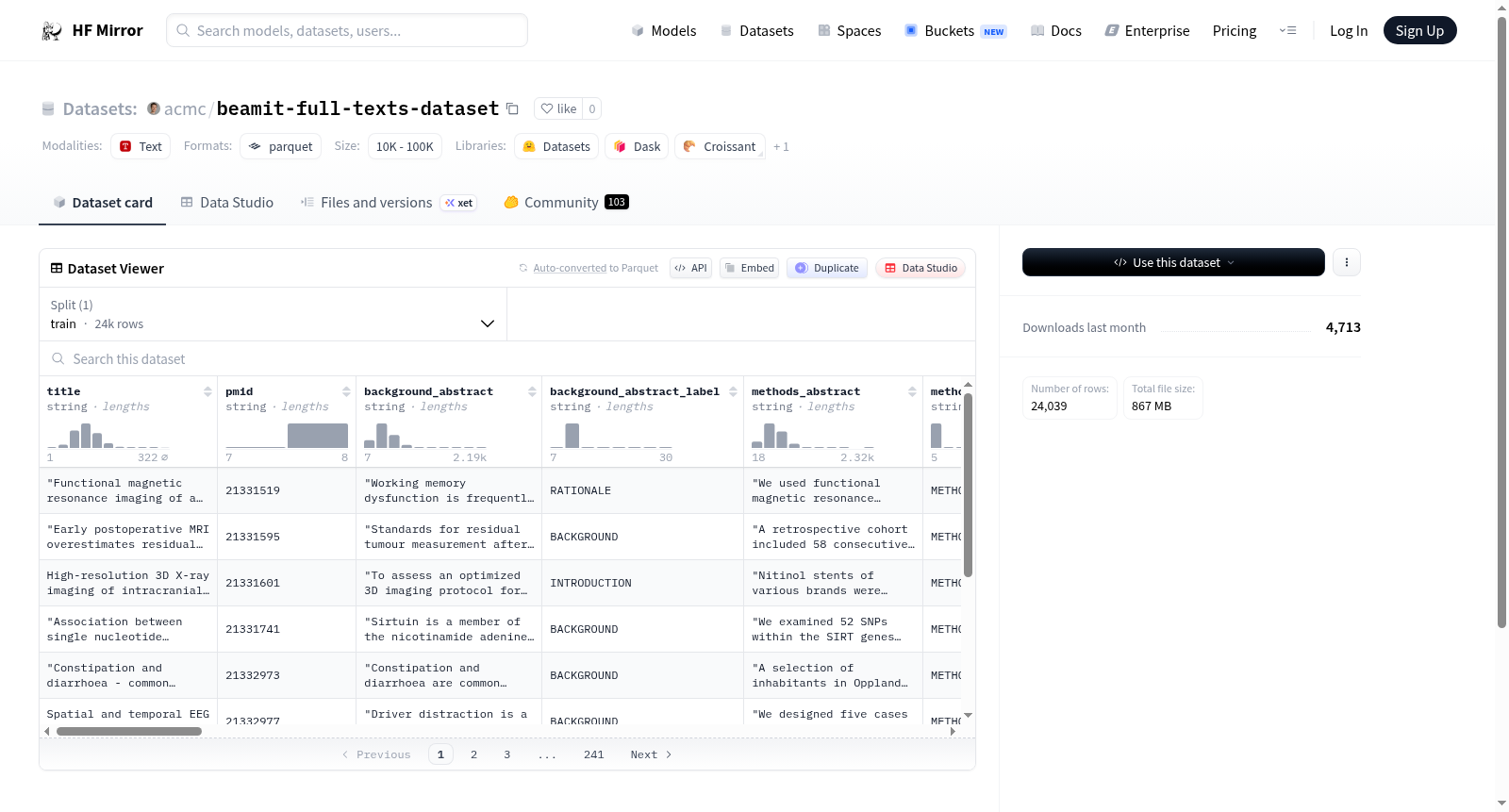The height and width of the screenshot is (812, 1509).
Task: Open Data Studio from viewer header
Action: [920, 268]
